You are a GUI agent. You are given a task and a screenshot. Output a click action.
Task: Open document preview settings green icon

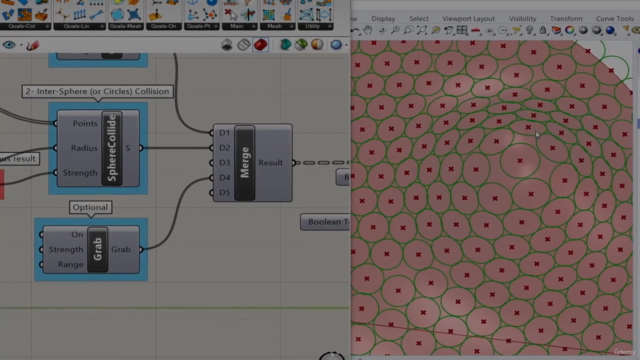click(x=301, y=45)
